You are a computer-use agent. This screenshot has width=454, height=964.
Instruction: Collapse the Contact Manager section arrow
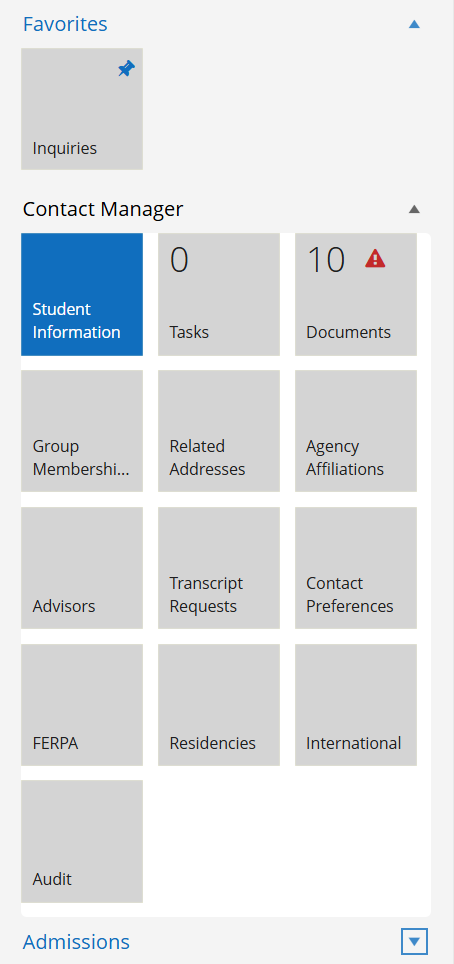[x=414, y=209]
